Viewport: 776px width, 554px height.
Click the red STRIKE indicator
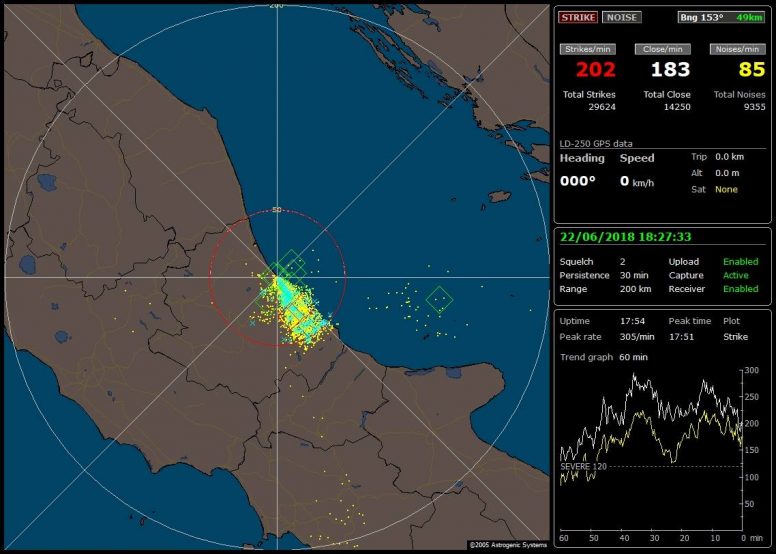point(579,17)
